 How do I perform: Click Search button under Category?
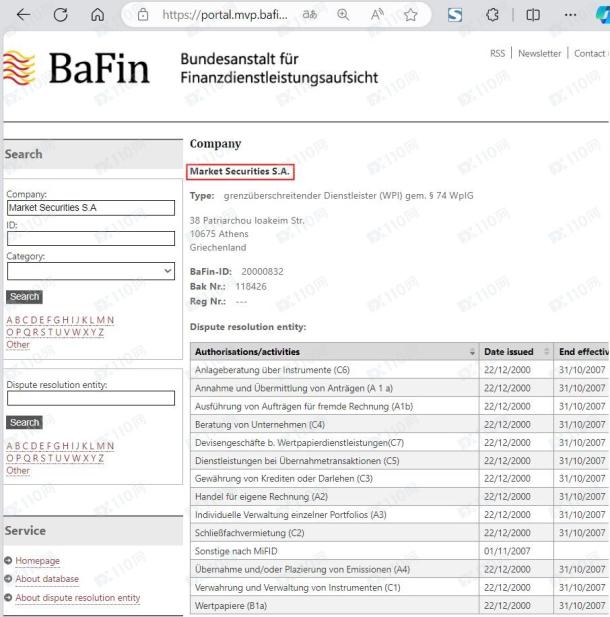point(24,297)
